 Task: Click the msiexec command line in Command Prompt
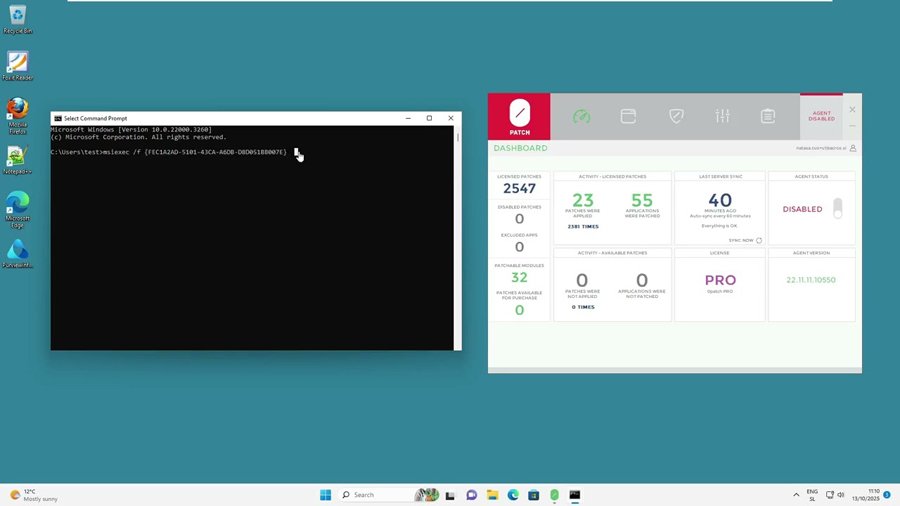168,152
